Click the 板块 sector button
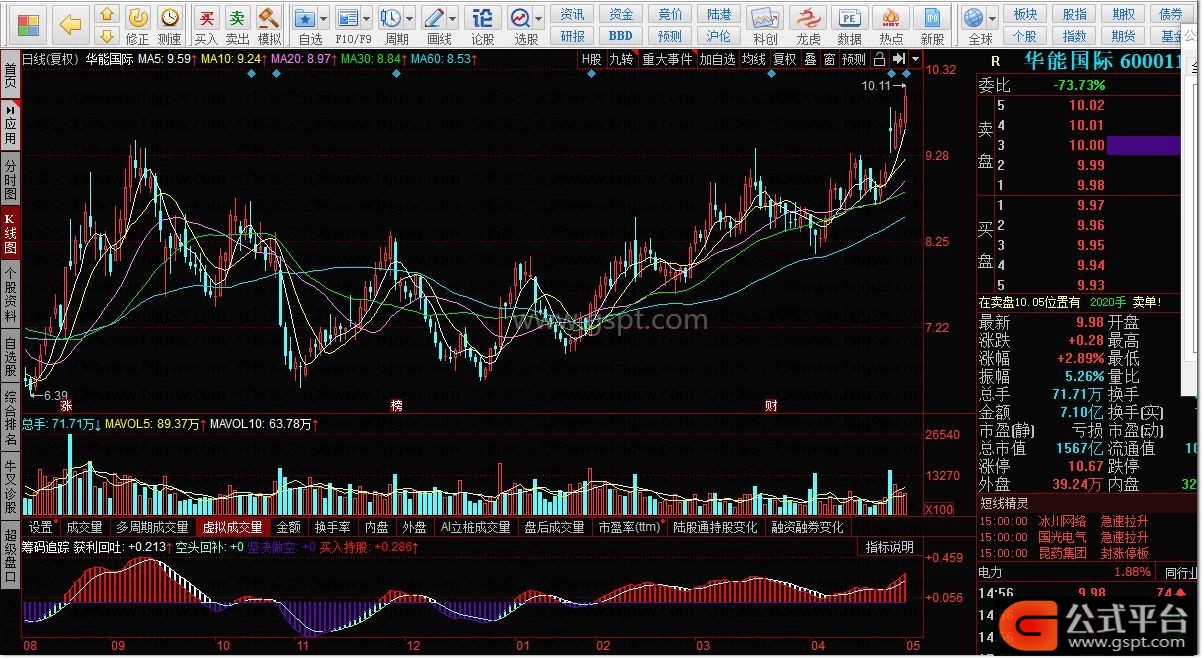The height and width of the screenshot is (659, 1204). 1025,14
